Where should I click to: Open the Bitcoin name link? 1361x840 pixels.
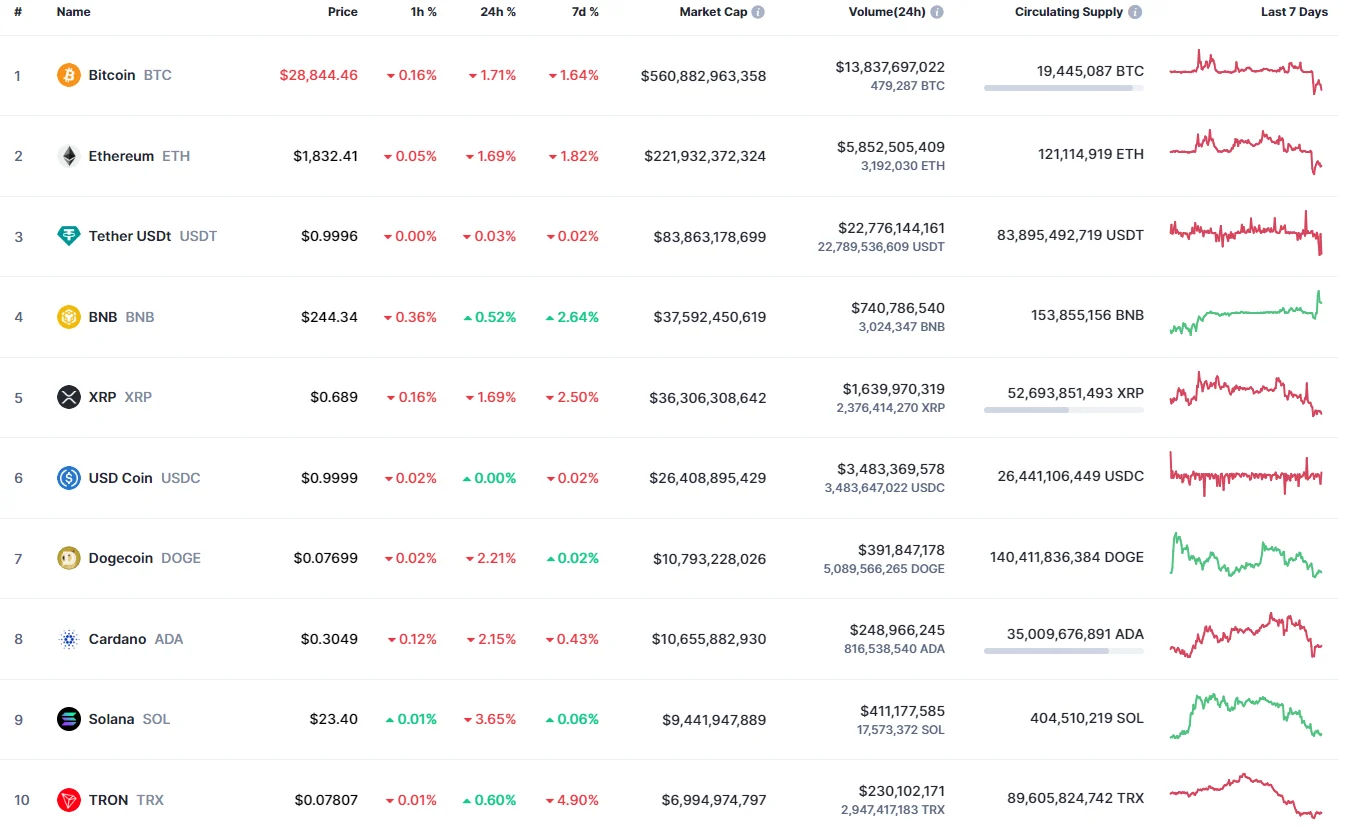pos(111,75)
